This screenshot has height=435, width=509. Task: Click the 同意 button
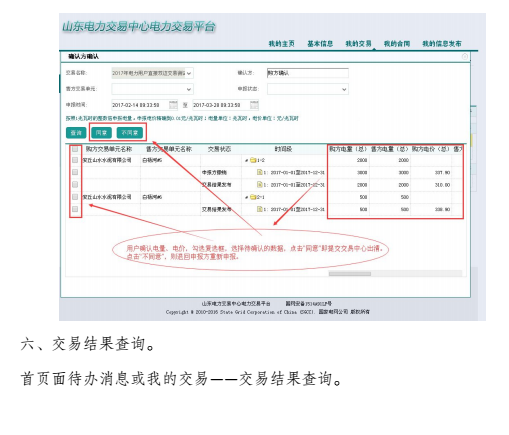tap(101, 133)
